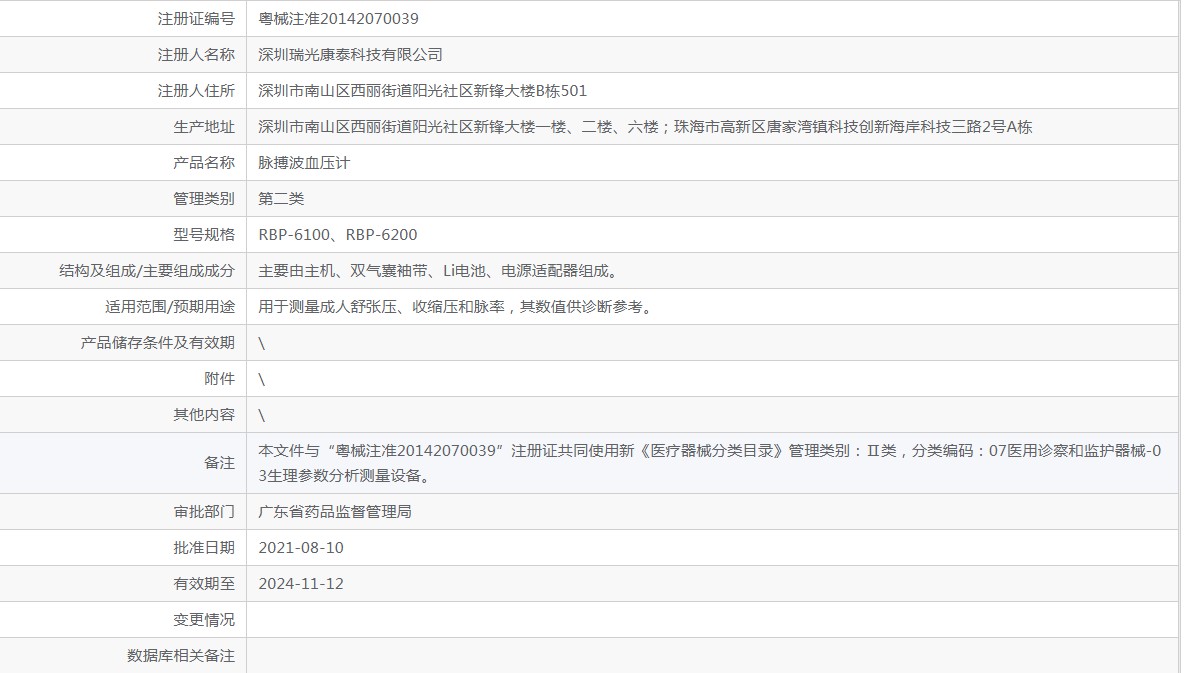Click model value RBP-6100、RBP-6200
Image resolution: width=1186 pixels, height=673 pixels.
click(x=337, y=235)
